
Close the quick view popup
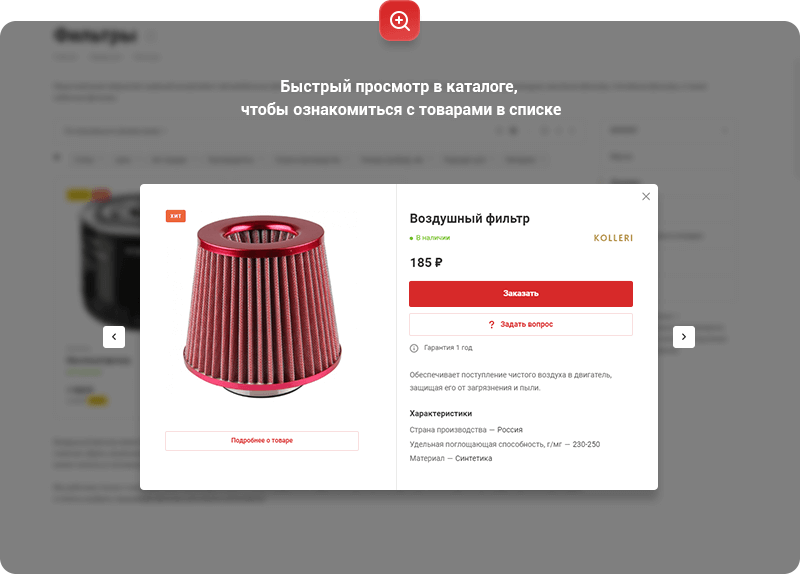click(x=646, y=196)
